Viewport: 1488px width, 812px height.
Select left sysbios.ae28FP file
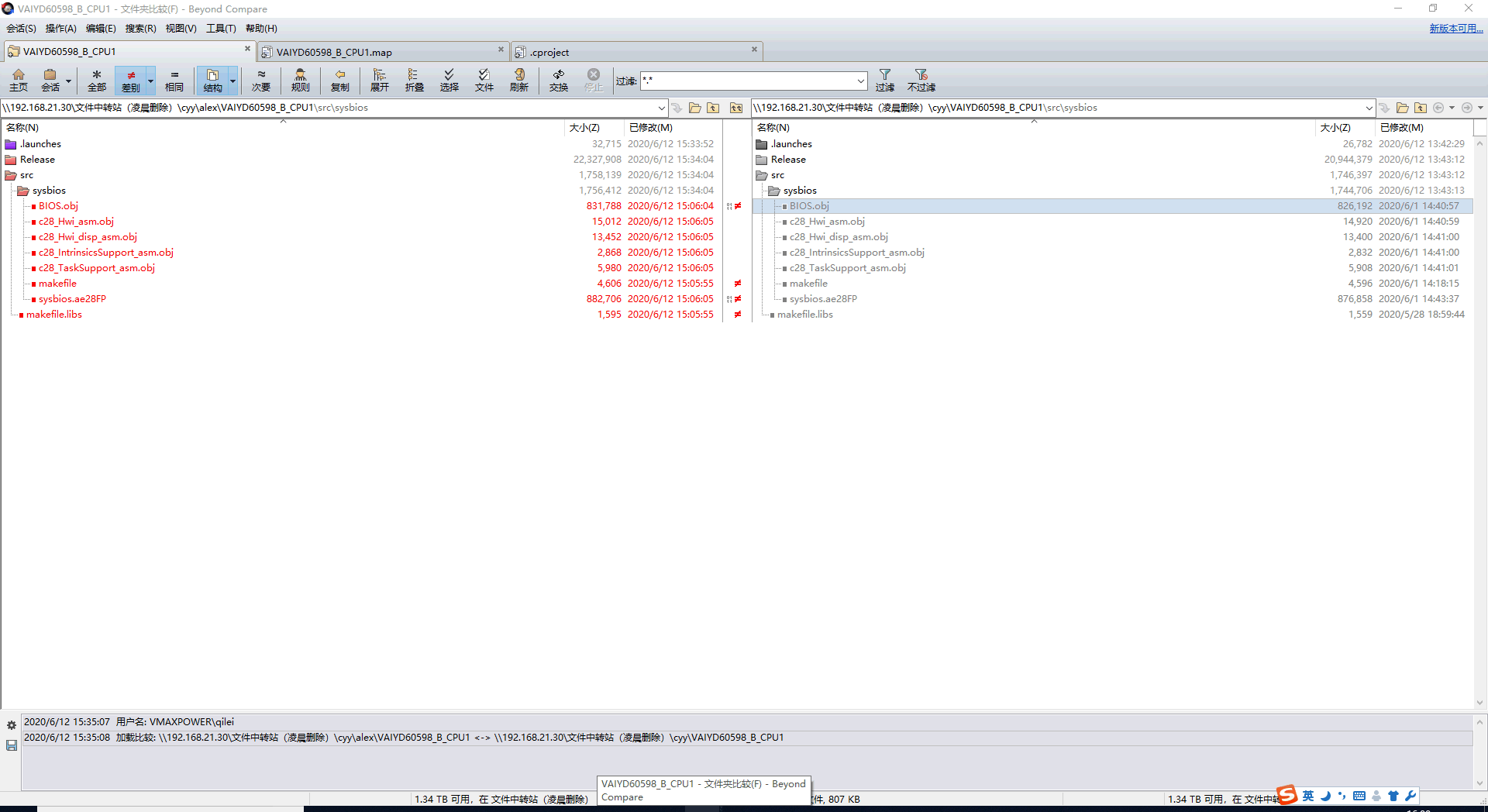pos(72,299)
